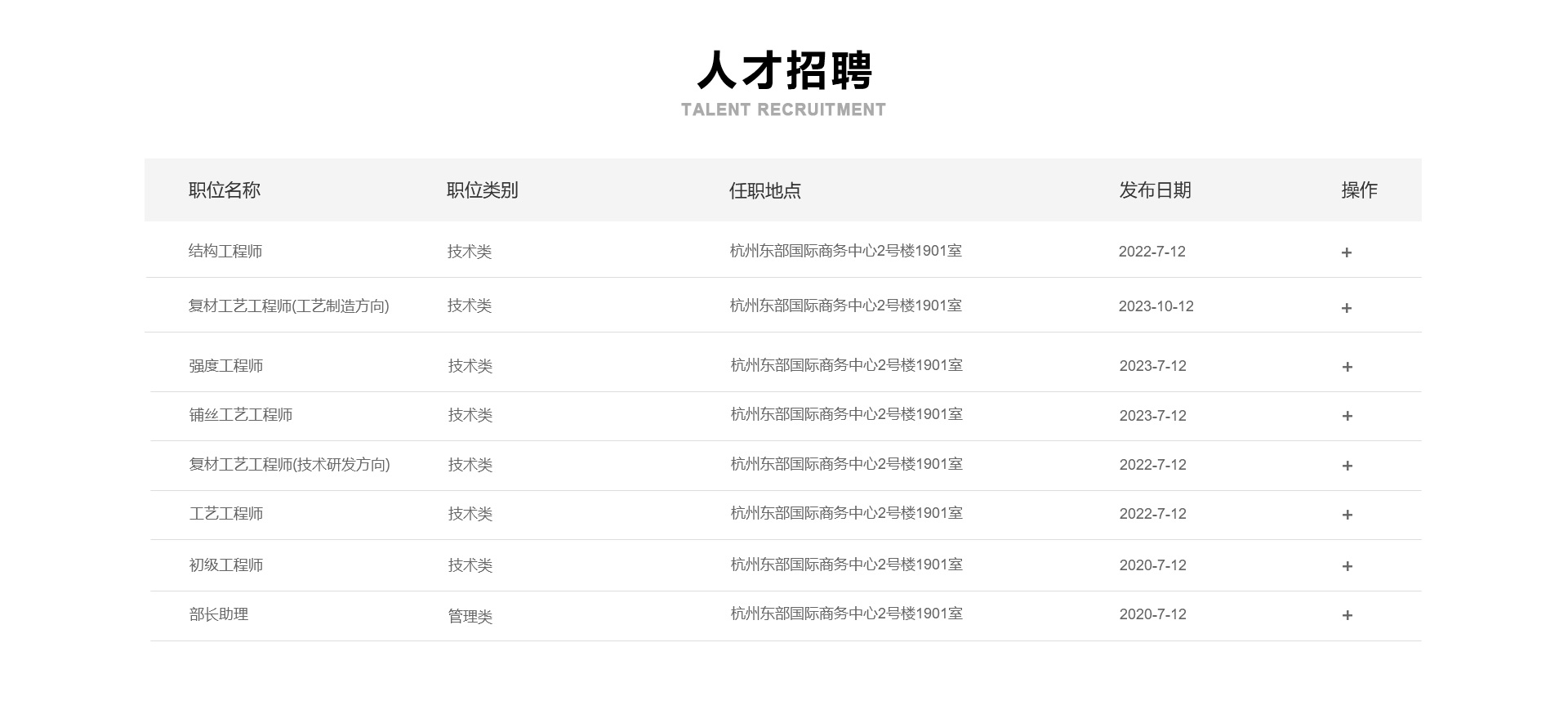This screenshot has height=723, width=1568.
Task: Click the 职位名称 column header
Action: pos(225,190)
